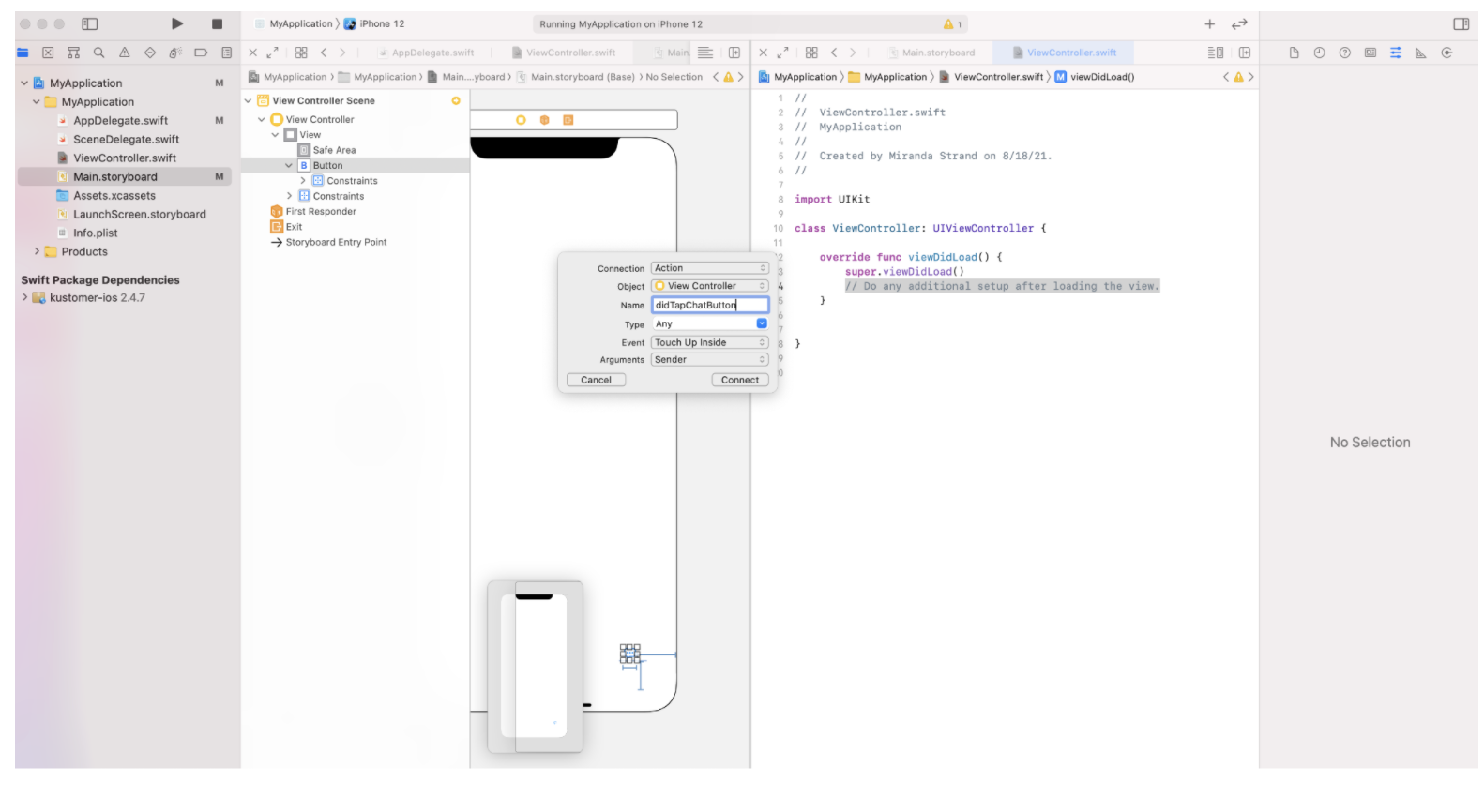Collapse the MyApplication group folder
Image resolution: width=1484 pixels, height=812 pixels.
37,101
